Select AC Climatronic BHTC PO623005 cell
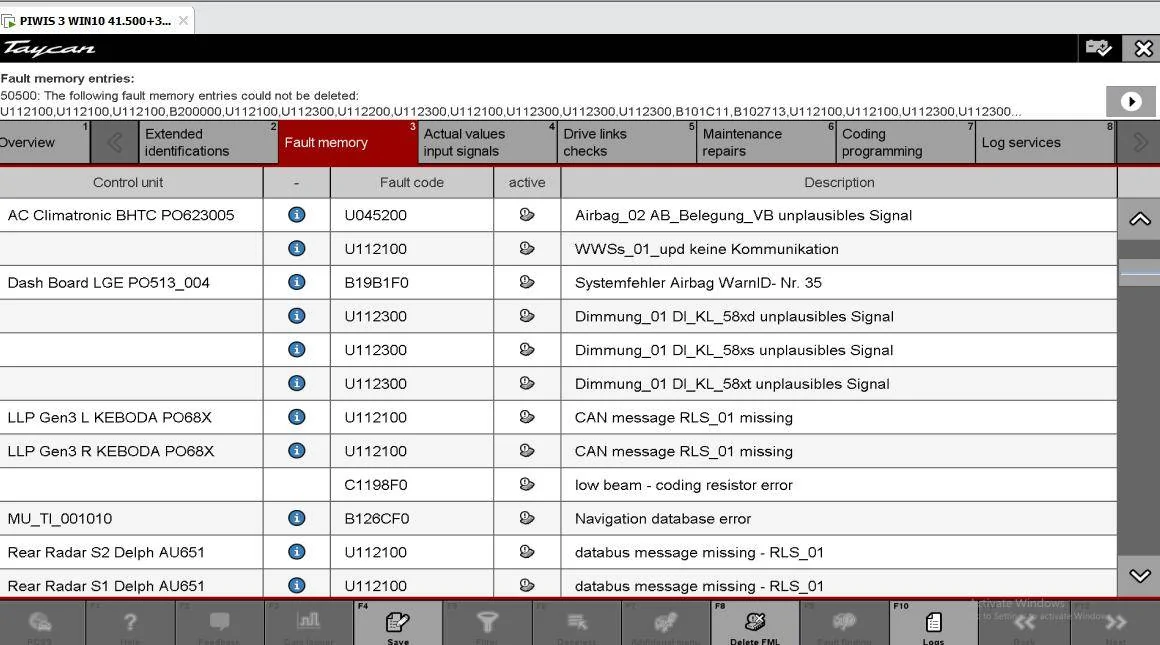This screenshot has height=645, width=1160. 131,215
